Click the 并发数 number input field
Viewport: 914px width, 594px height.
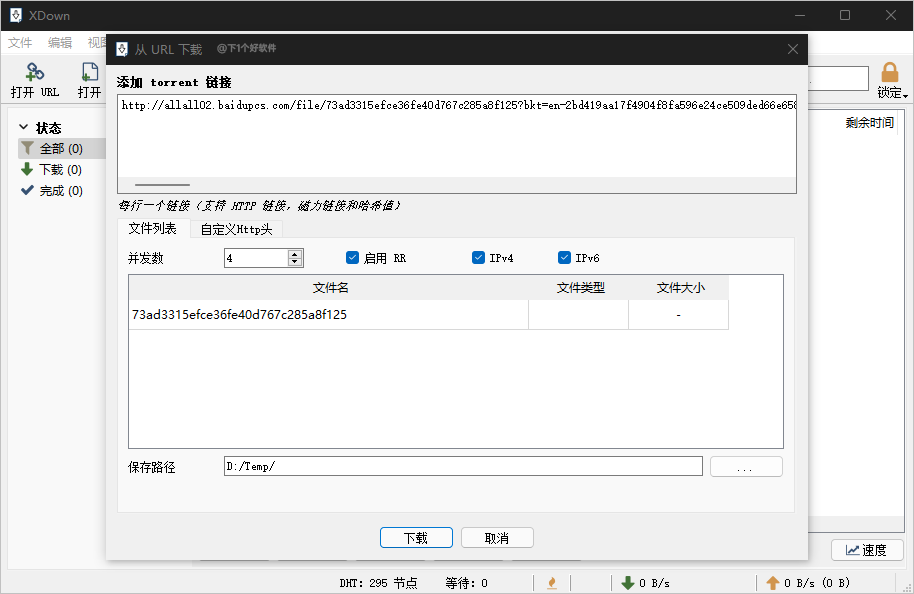point(256,258)
